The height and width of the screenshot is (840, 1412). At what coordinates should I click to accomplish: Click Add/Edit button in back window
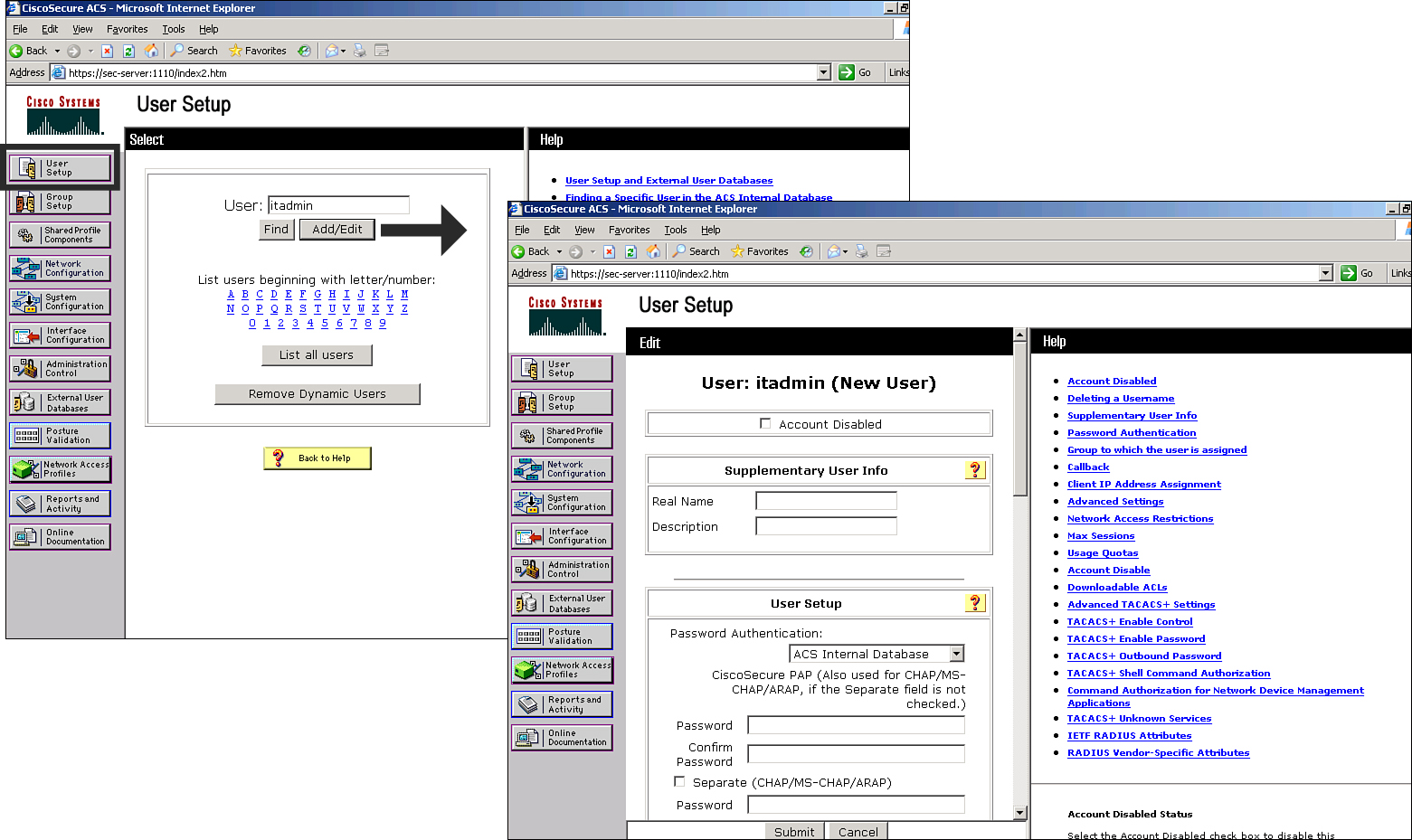pyautogui.click(x=337, y=229)
